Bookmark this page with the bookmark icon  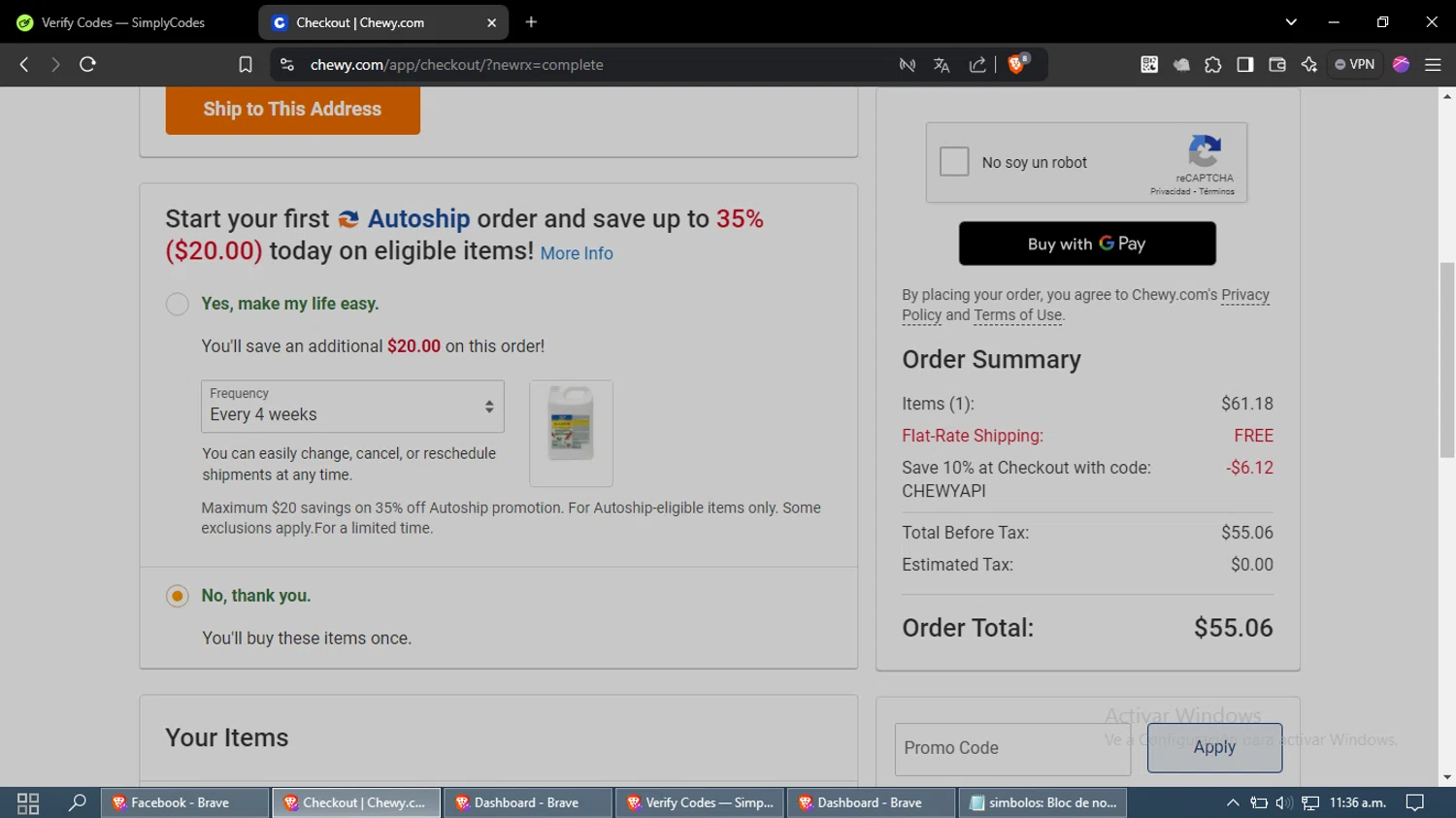point(246,65)
